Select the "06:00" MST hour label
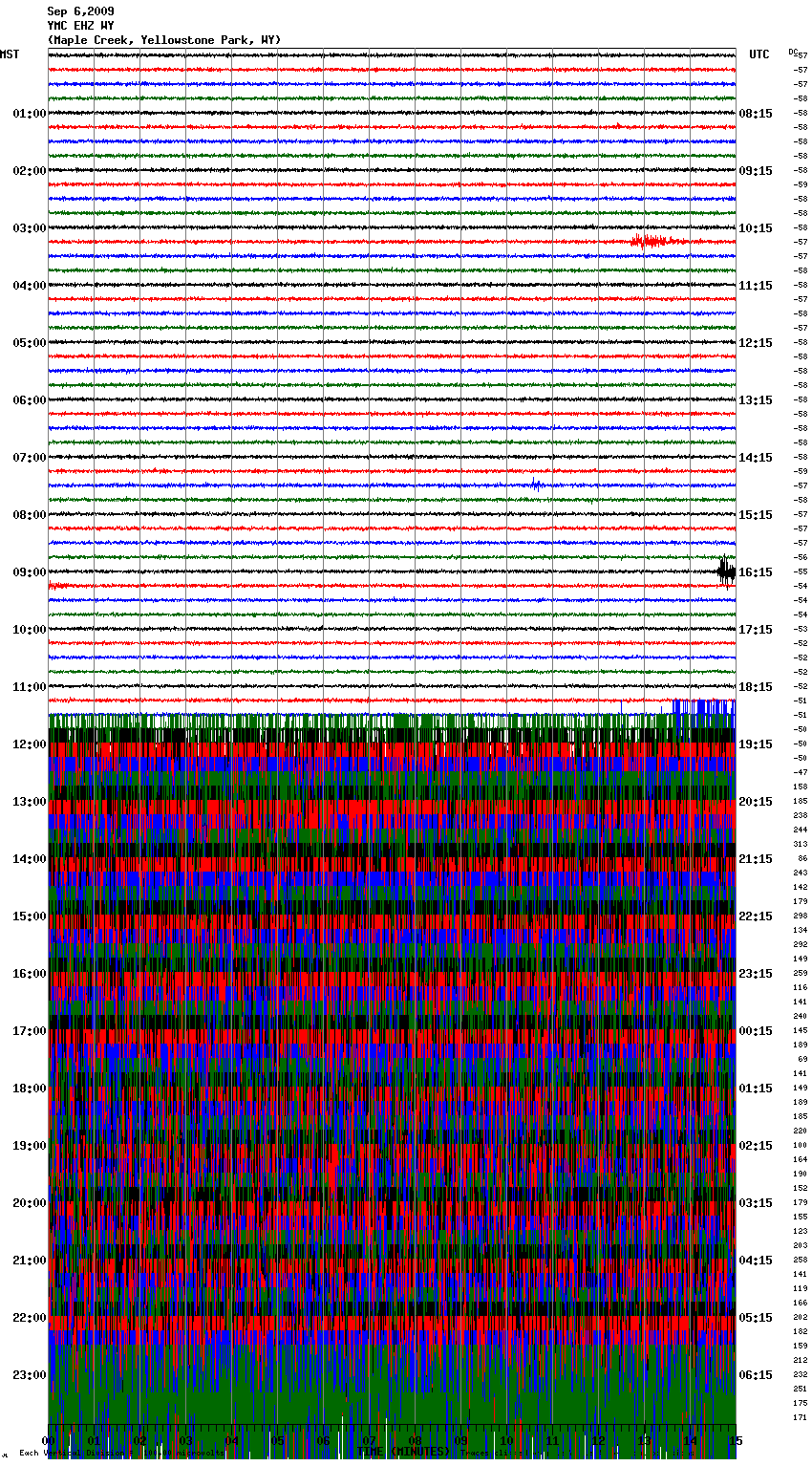 pyautogui.click(x=30, y=400)
